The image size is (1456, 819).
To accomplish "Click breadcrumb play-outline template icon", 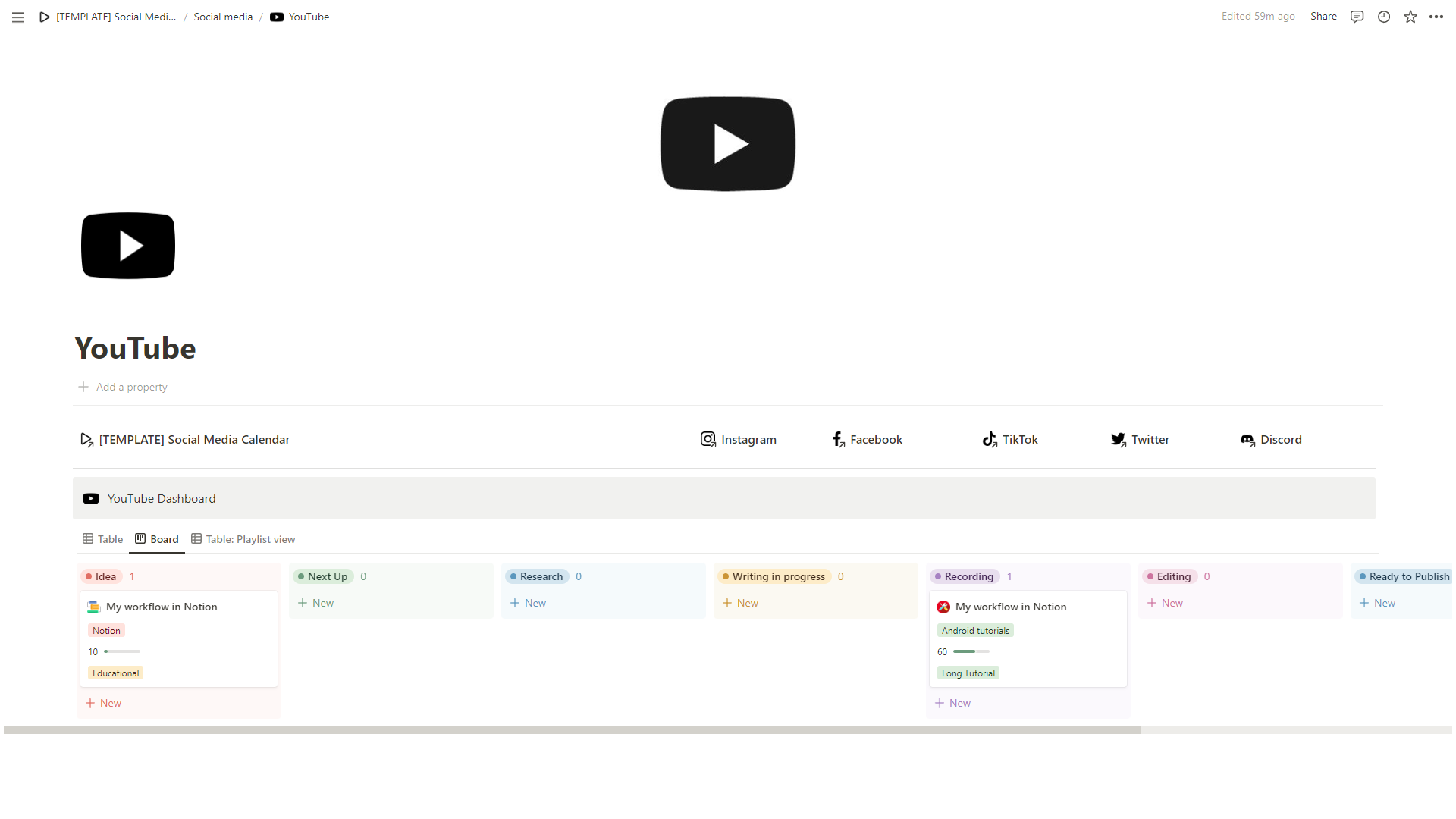I will (45, 17).
